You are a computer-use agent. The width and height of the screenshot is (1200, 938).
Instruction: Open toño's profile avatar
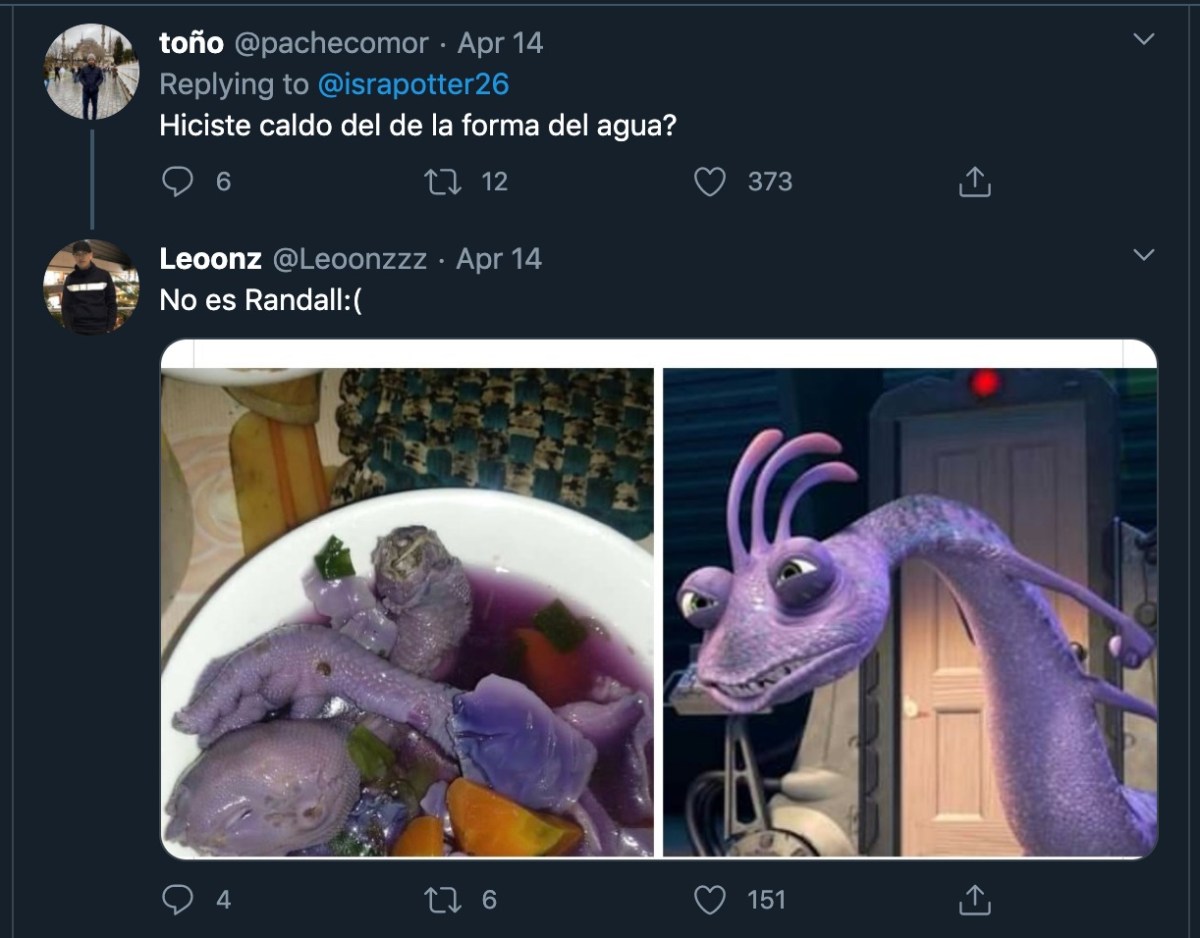[91, 72]
